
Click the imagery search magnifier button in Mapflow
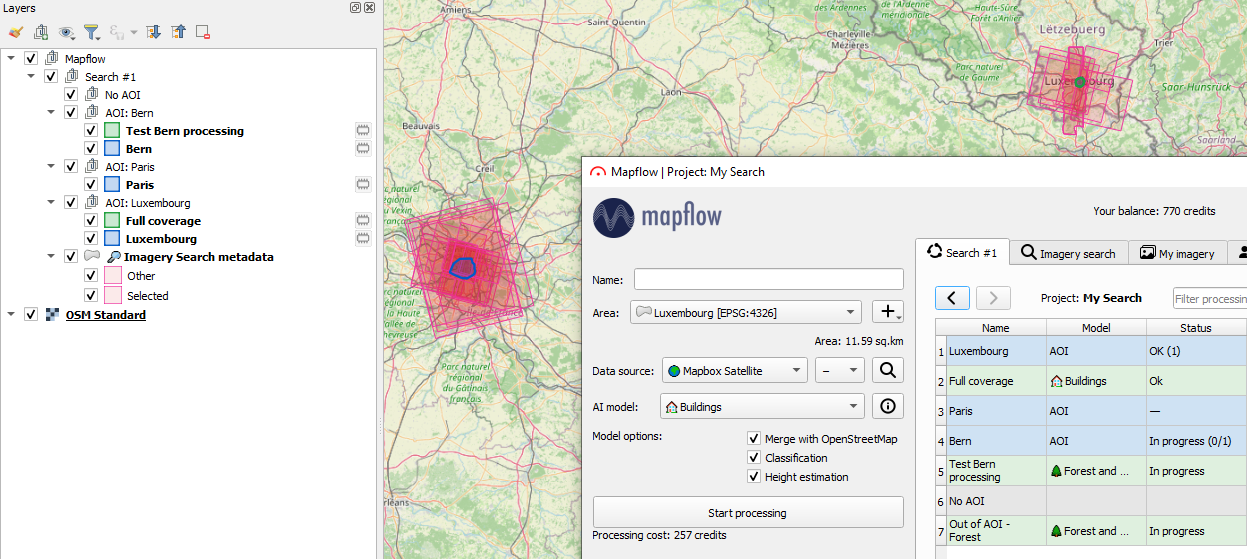point(887,371)
